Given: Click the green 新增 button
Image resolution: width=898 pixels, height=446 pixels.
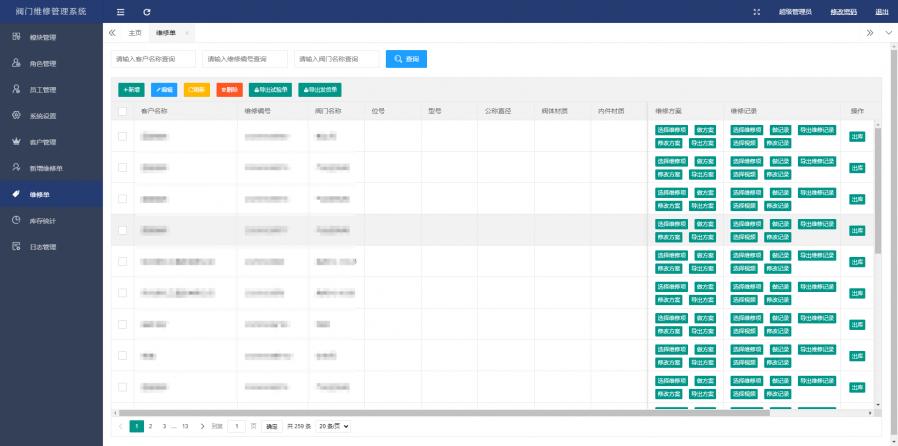Looking at the screenshot, I should click(x=131, y=89).
